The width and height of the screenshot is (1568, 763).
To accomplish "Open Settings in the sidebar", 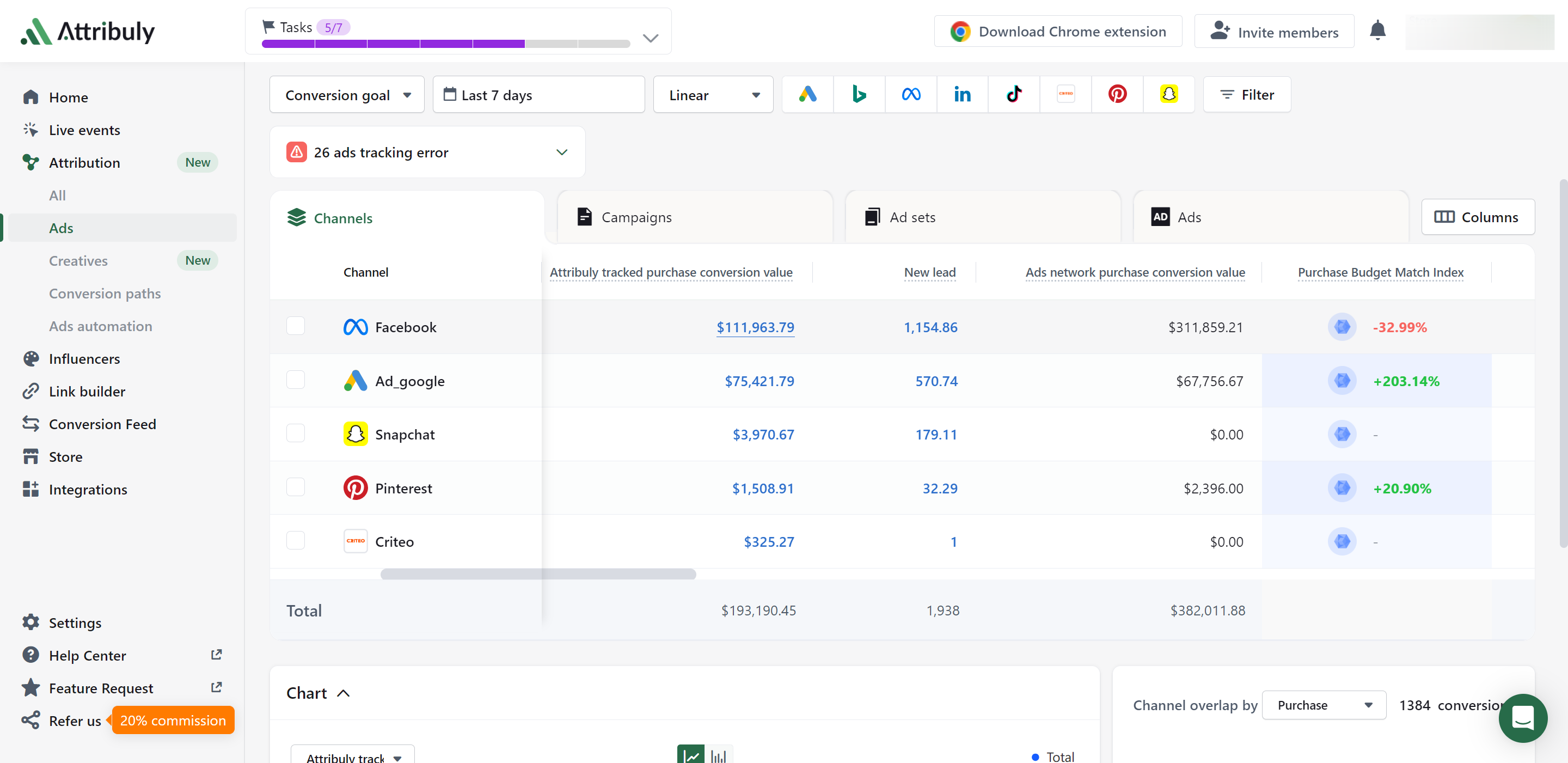I will coord(74,623).
